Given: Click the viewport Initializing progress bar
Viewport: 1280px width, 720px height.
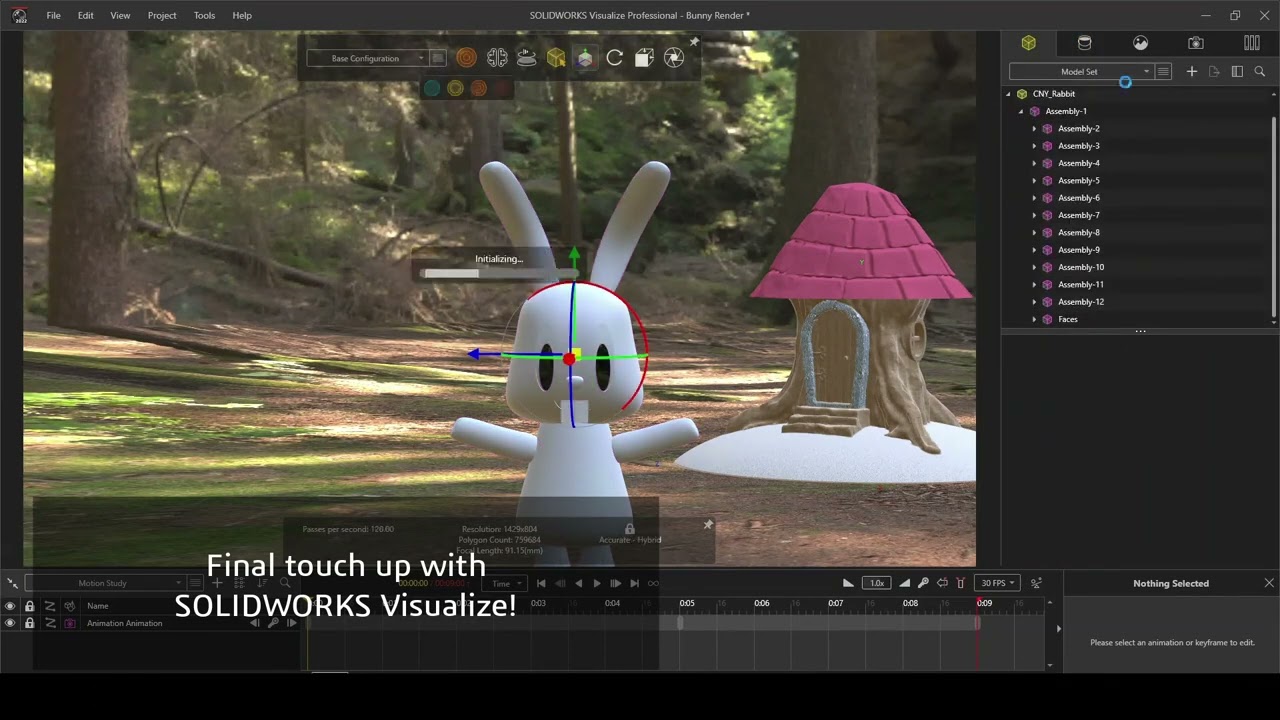Looking at the screenshot, I should pos(498,273).
